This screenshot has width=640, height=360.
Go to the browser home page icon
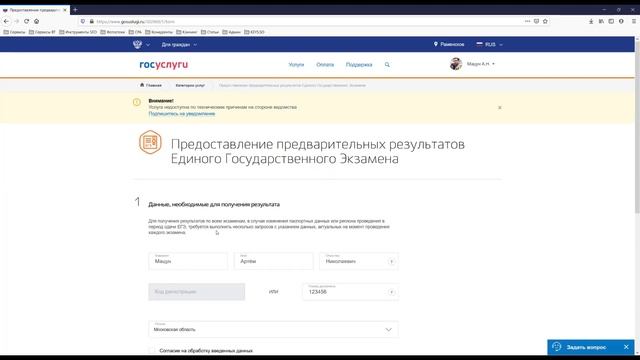point(36,21)
